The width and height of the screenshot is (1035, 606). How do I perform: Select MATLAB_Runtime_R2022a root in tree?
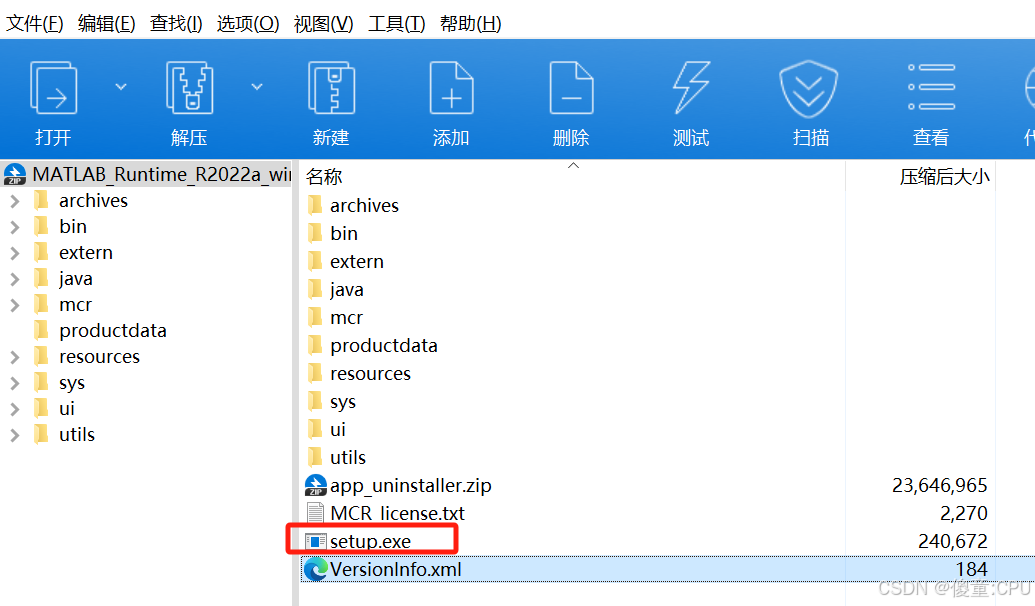click(147, 174)
